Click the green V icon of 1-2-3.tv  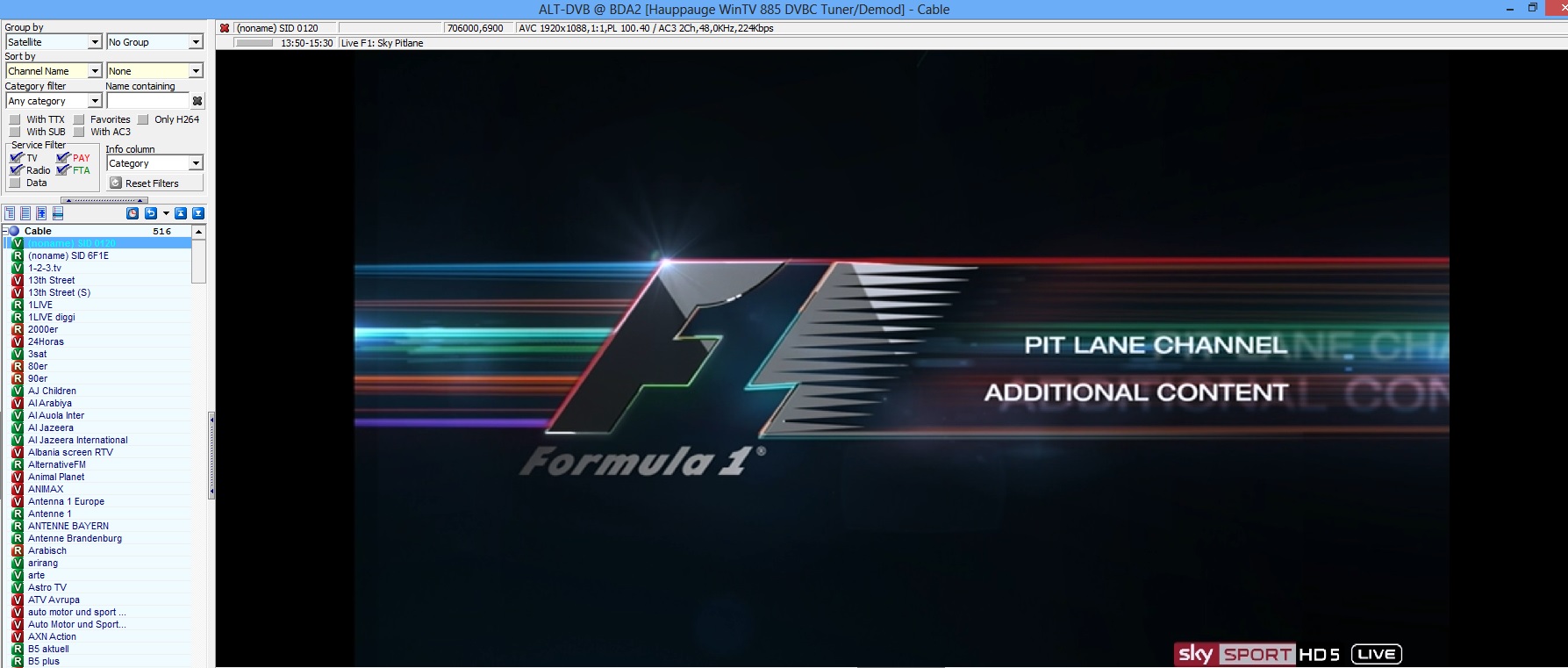(17, 268)
